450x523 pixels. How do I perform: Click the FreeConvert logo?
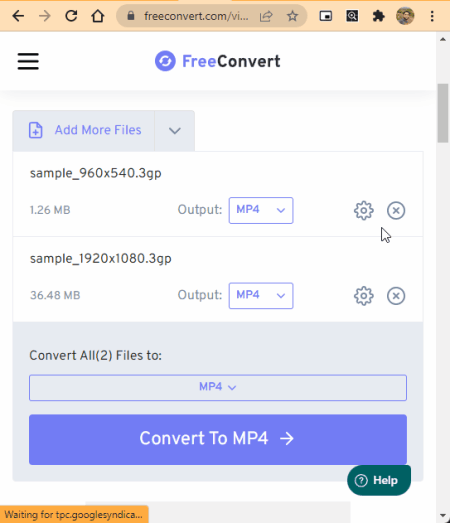pyautogui.click(x=217, y=61)
